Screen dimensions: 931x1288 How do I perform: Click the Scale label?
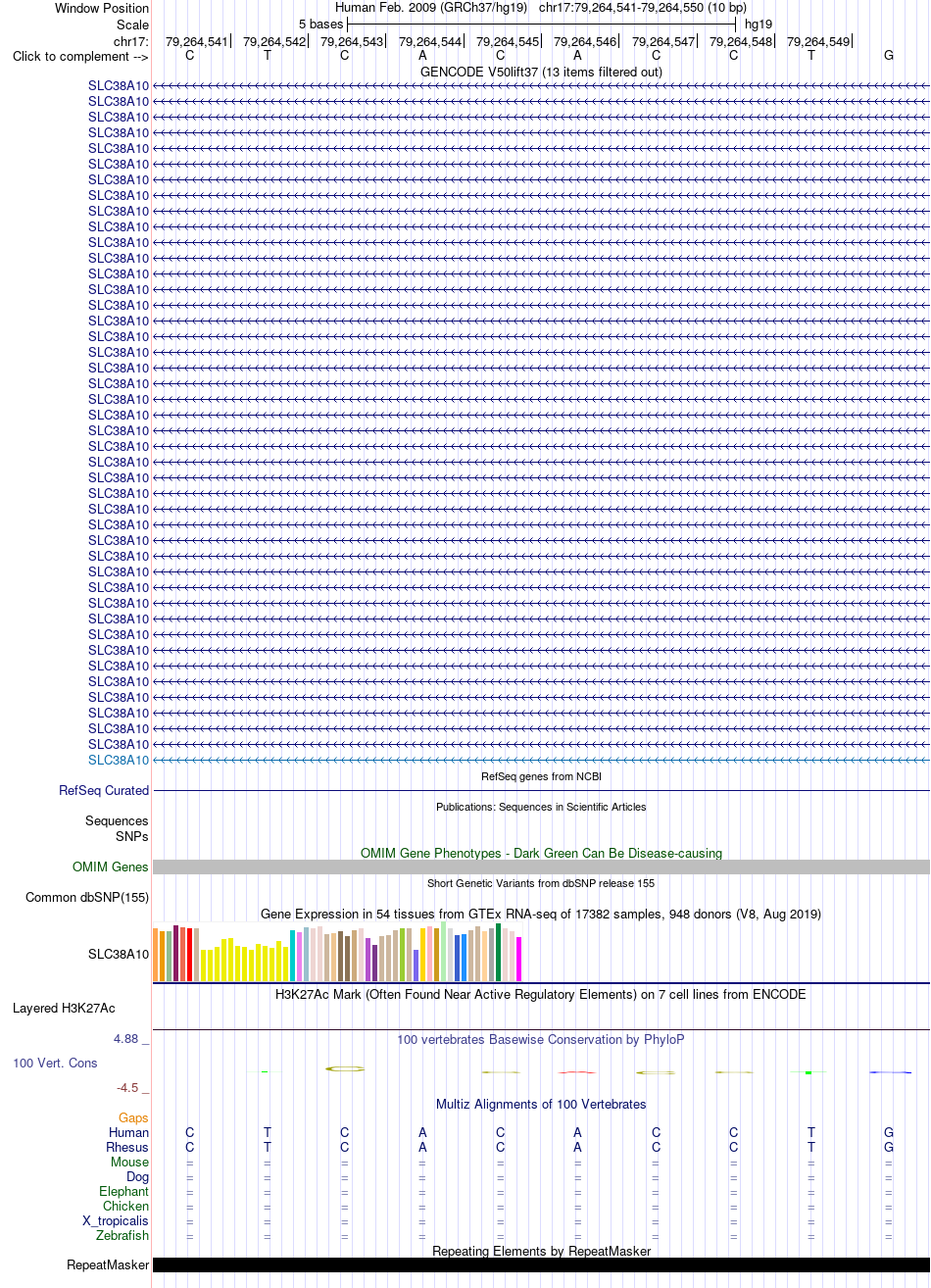(x=132, y=25)
